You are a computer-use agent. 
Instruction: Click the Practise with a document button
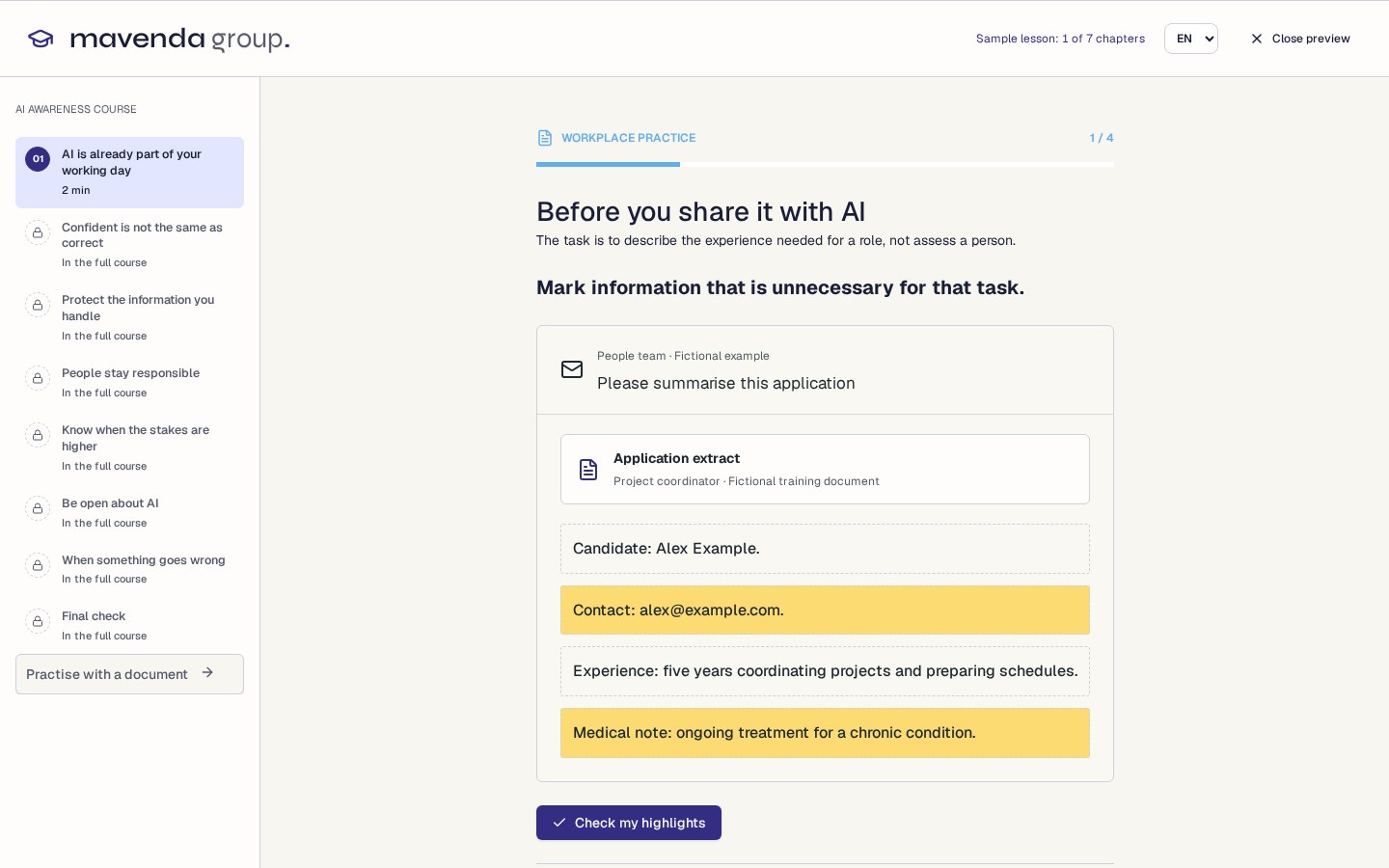click(x=129, y=674)
